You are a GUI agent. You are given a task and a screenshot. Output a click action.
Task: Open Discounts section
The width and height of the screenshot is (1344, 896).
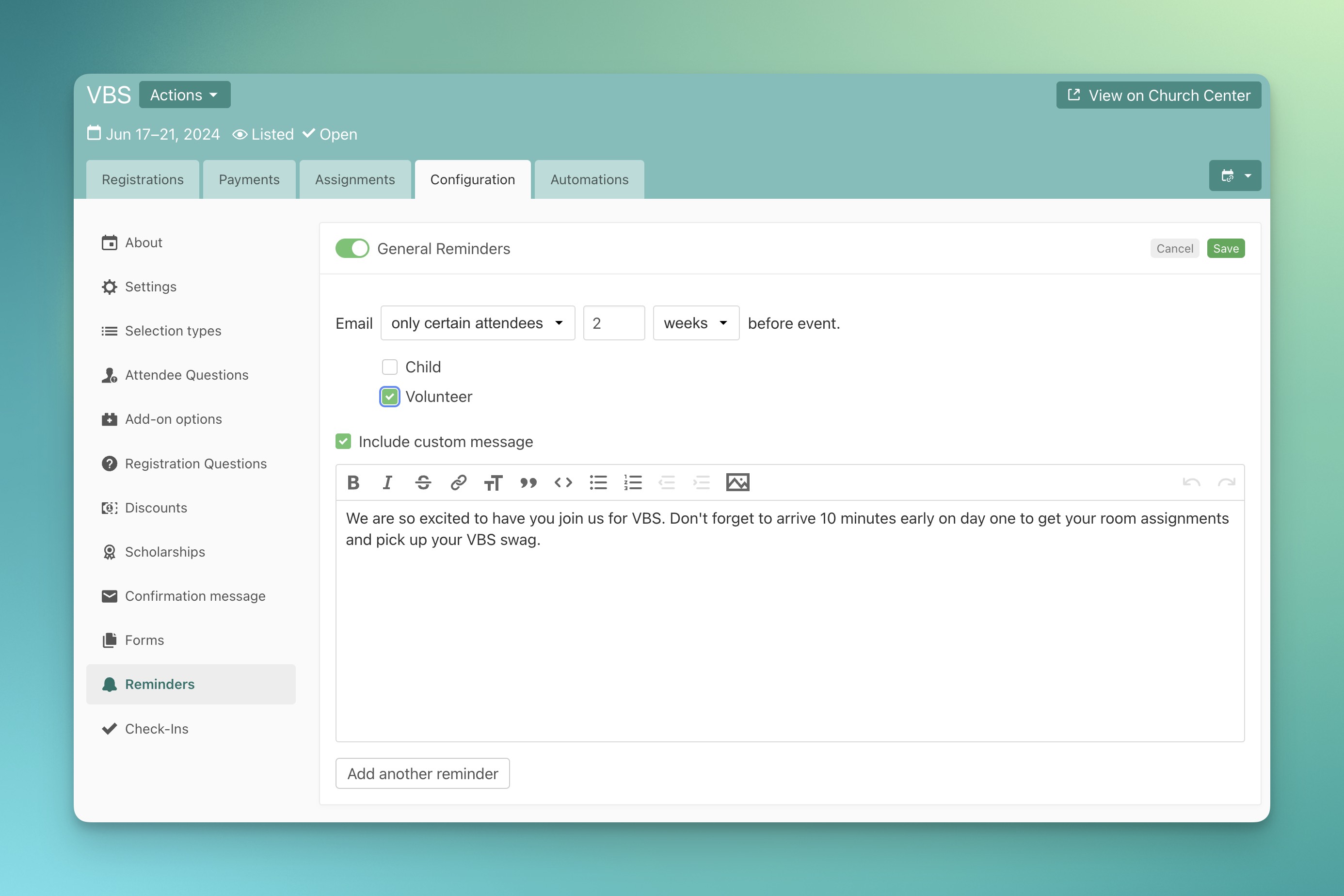tap(191, 508)
